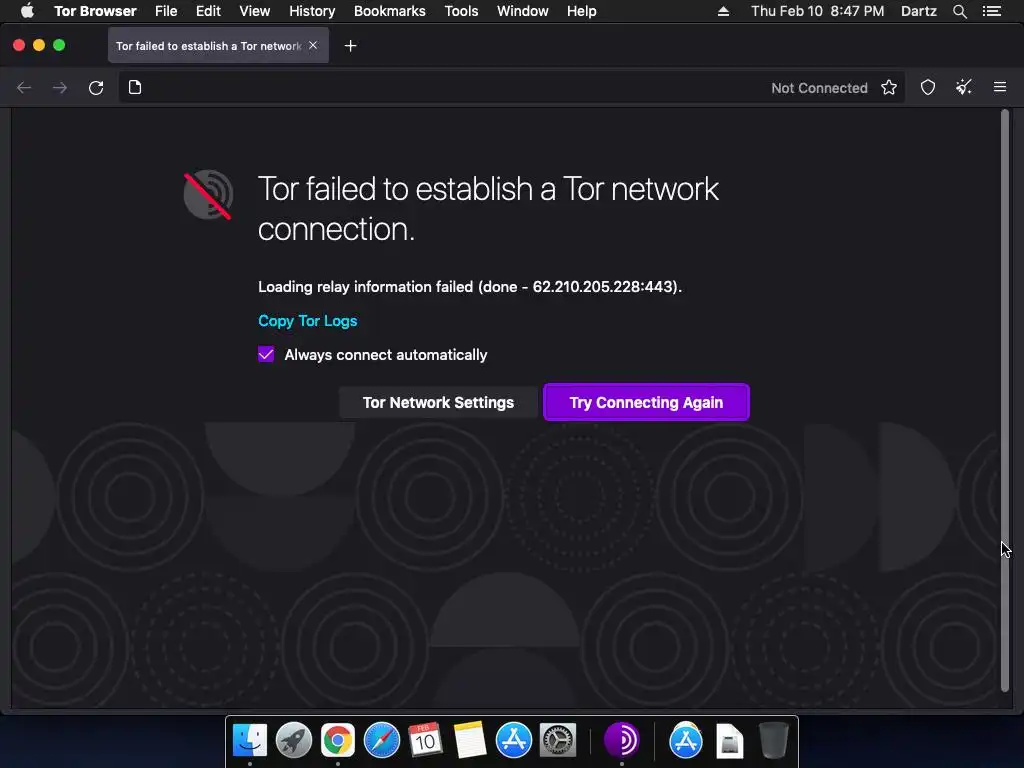1024x768 pixels.
Task: Open Finder from the Dock
Action: click(250, 740)
